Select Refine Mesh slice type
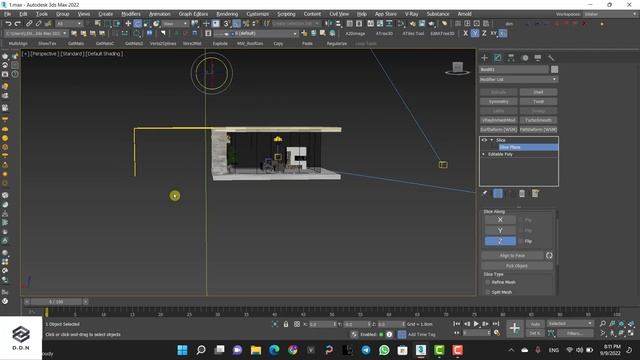This screenshot has height=360, width=640. 488,282
